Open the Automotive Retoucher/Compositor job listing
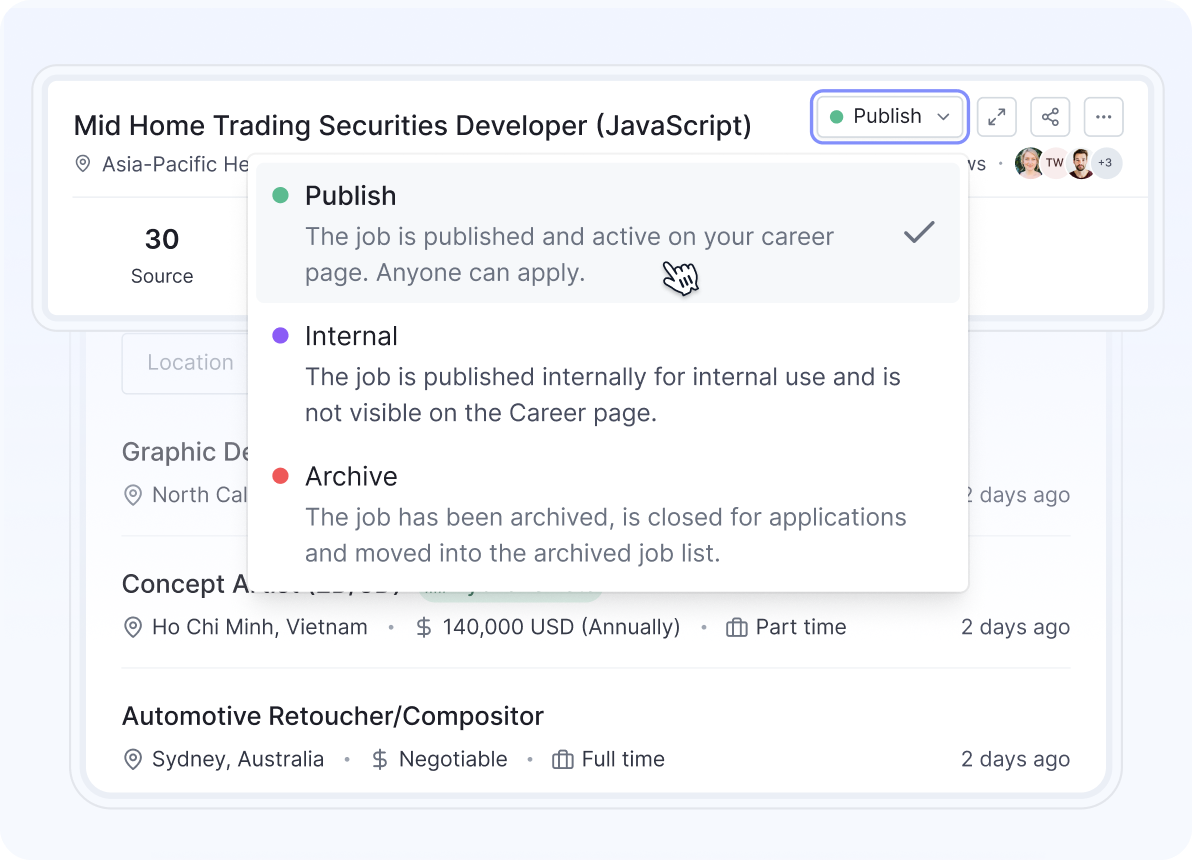The width and height of the screenshot is (1192, 860). pos(333,716)
